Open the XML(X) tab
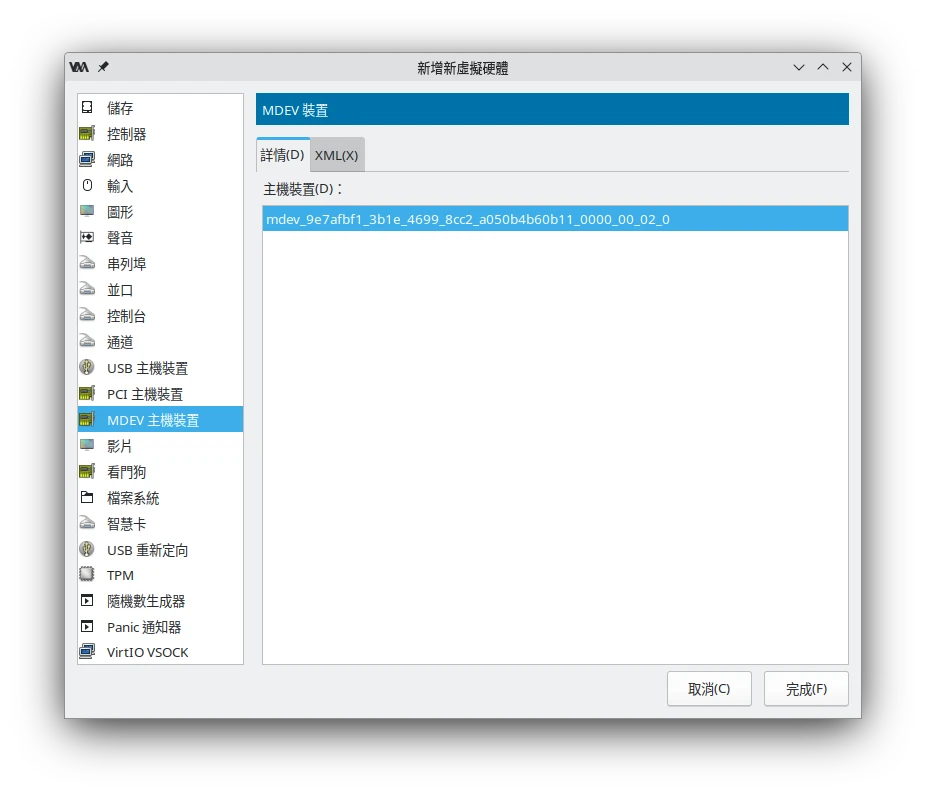Image resolution: width=926 pixels, height=795 pixels. click(x=337, y=155)
